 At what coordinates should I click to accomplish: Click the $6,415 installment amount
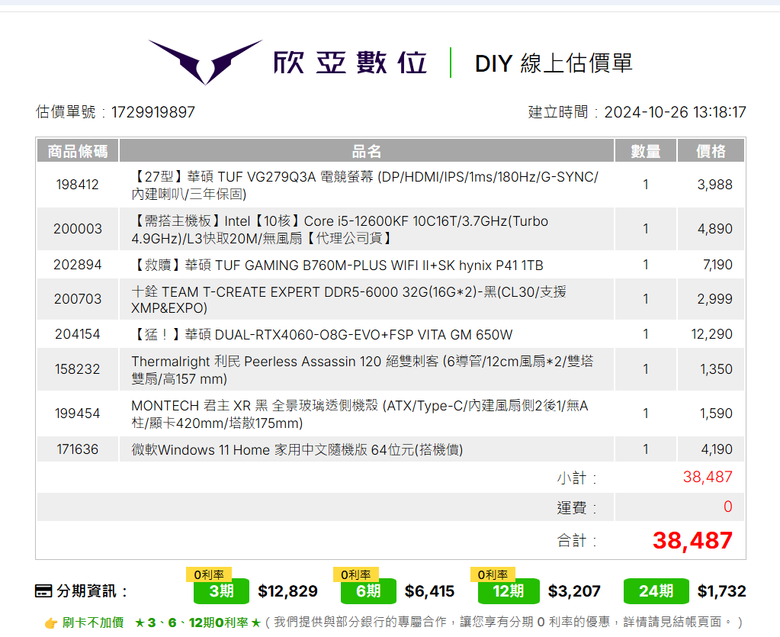(429, 591)
